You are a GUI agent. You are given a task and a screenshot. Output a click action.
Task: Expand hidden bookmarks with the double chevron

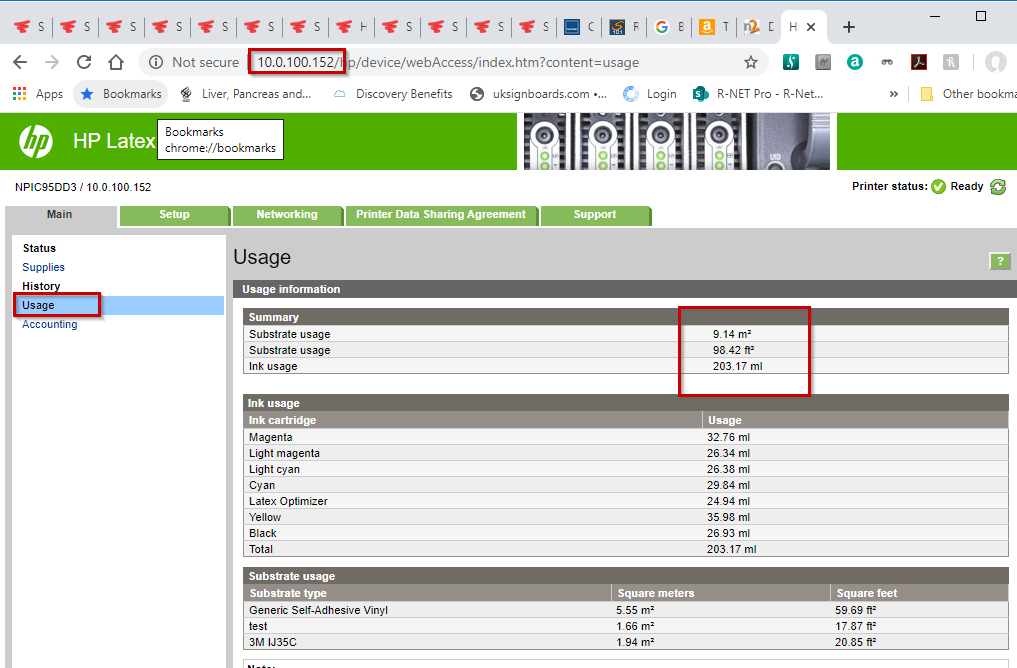click(x=894, y=94)
